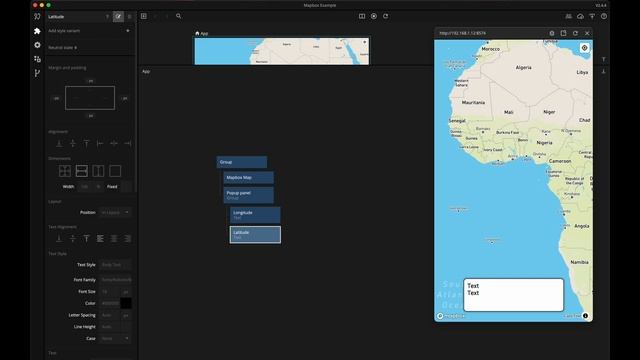
Task: Open the Text Style dropdown
Action: [116, 264]
